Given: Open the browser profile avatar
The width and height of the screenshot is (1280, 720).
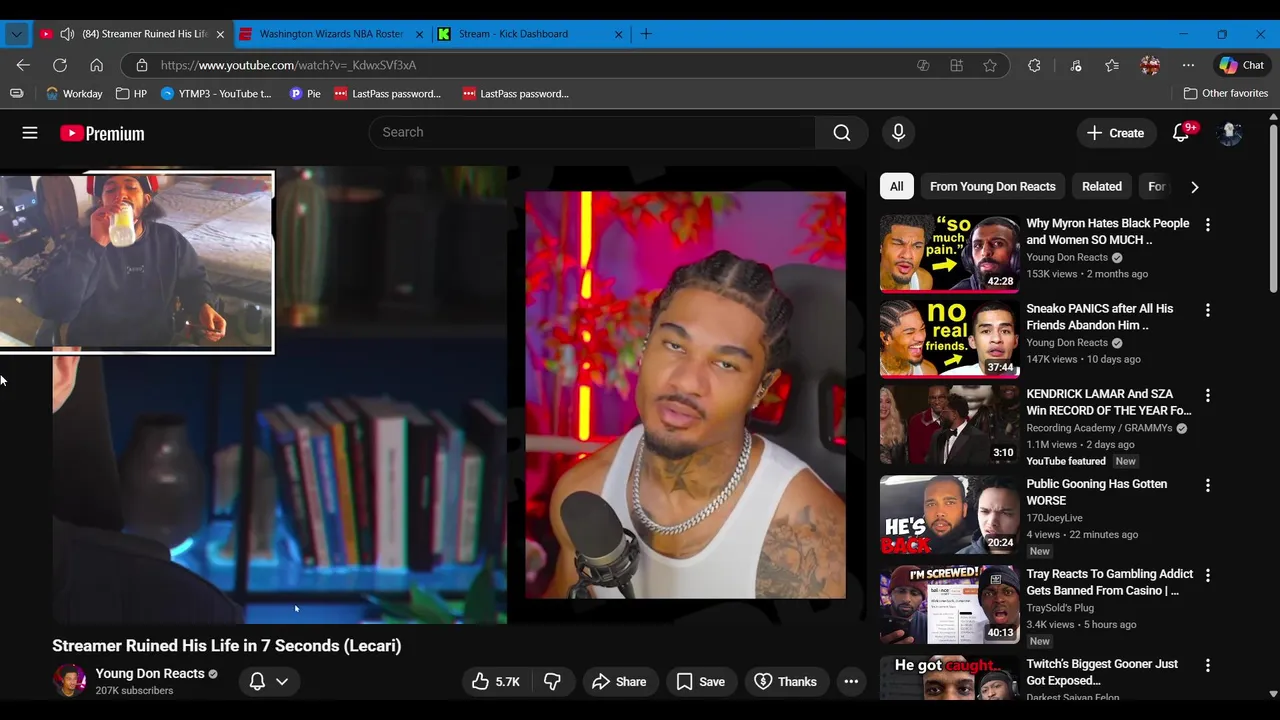Looking at the screenshot, I should [x=1150, y=65].
